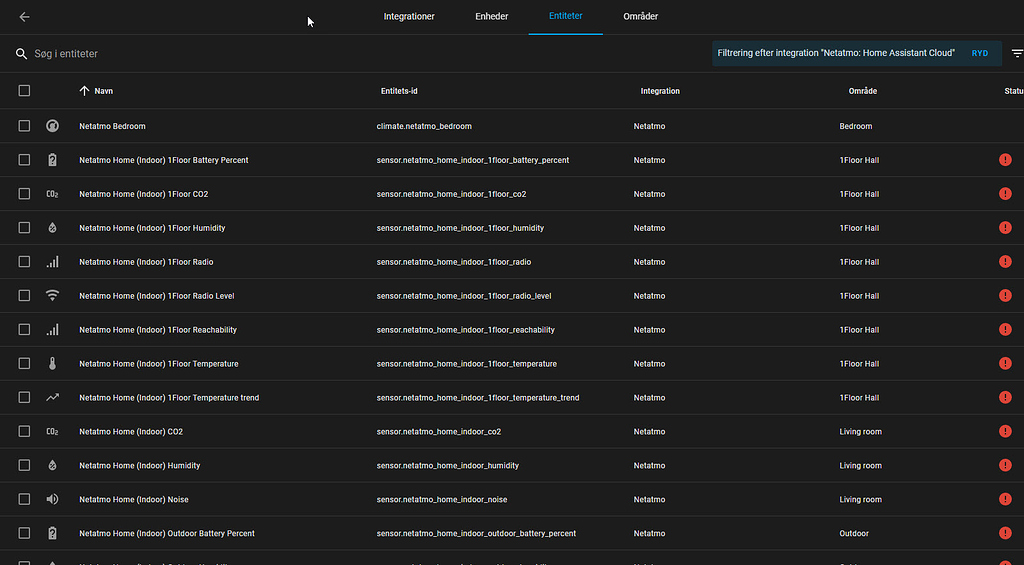Viewport: 1024px width, 565px height.
Task: Toggle the select-all checkbox in header
Action: coord(24,91)
